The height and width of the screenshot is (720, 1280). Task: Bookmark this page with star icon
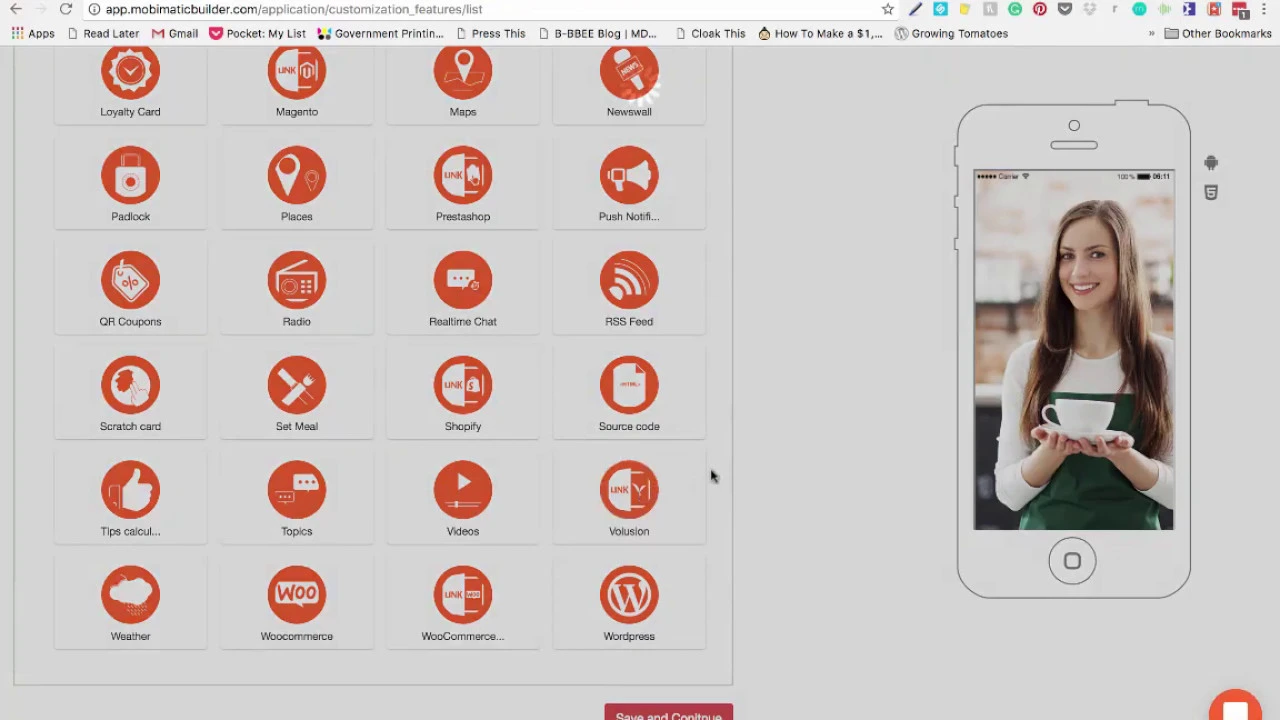888,9
